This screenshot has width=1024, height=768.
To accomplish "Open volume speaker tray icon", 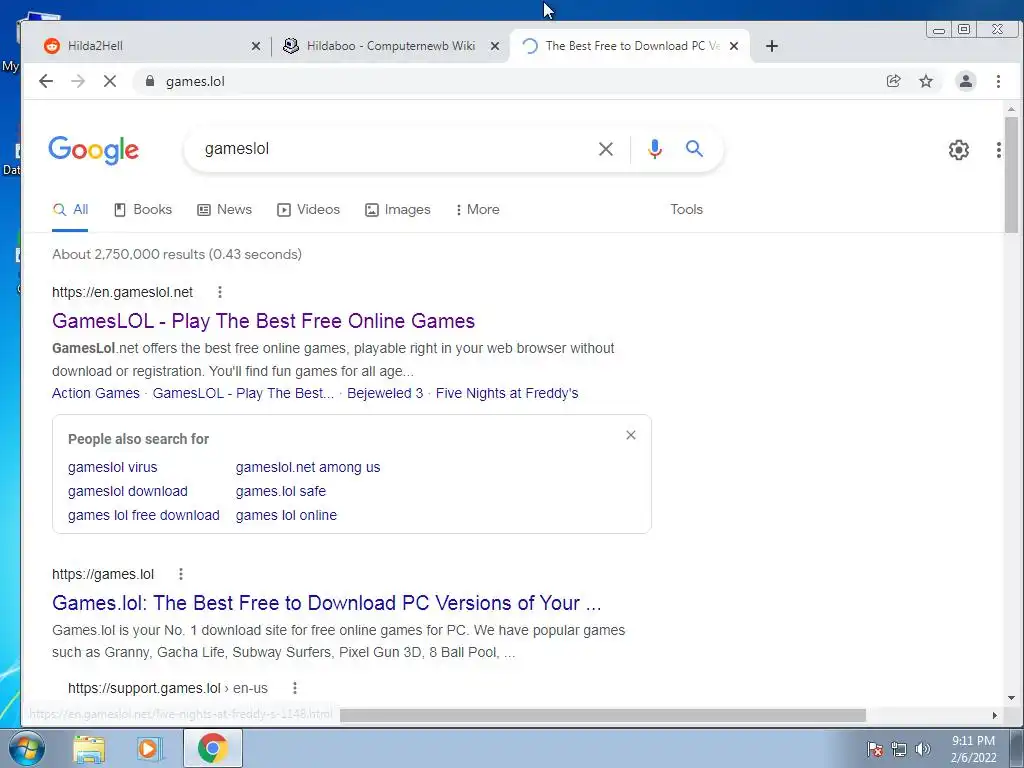I will (923, 749).
